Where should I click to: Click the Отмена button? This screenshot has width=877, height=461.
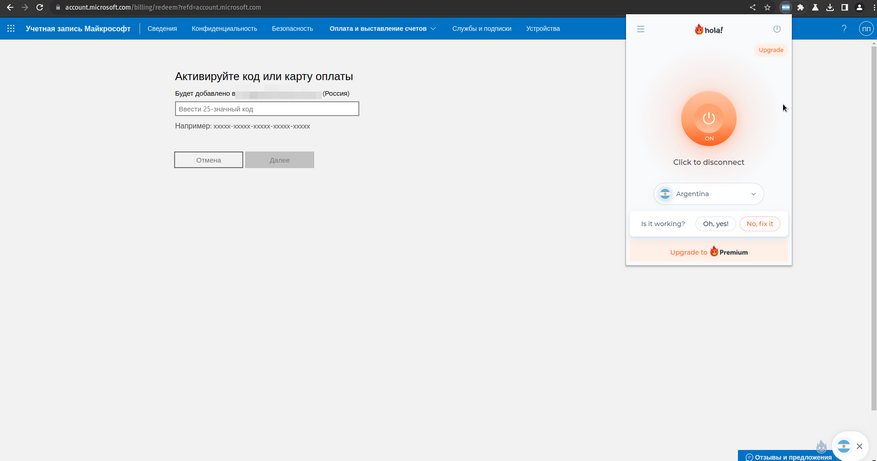(209, 160)
